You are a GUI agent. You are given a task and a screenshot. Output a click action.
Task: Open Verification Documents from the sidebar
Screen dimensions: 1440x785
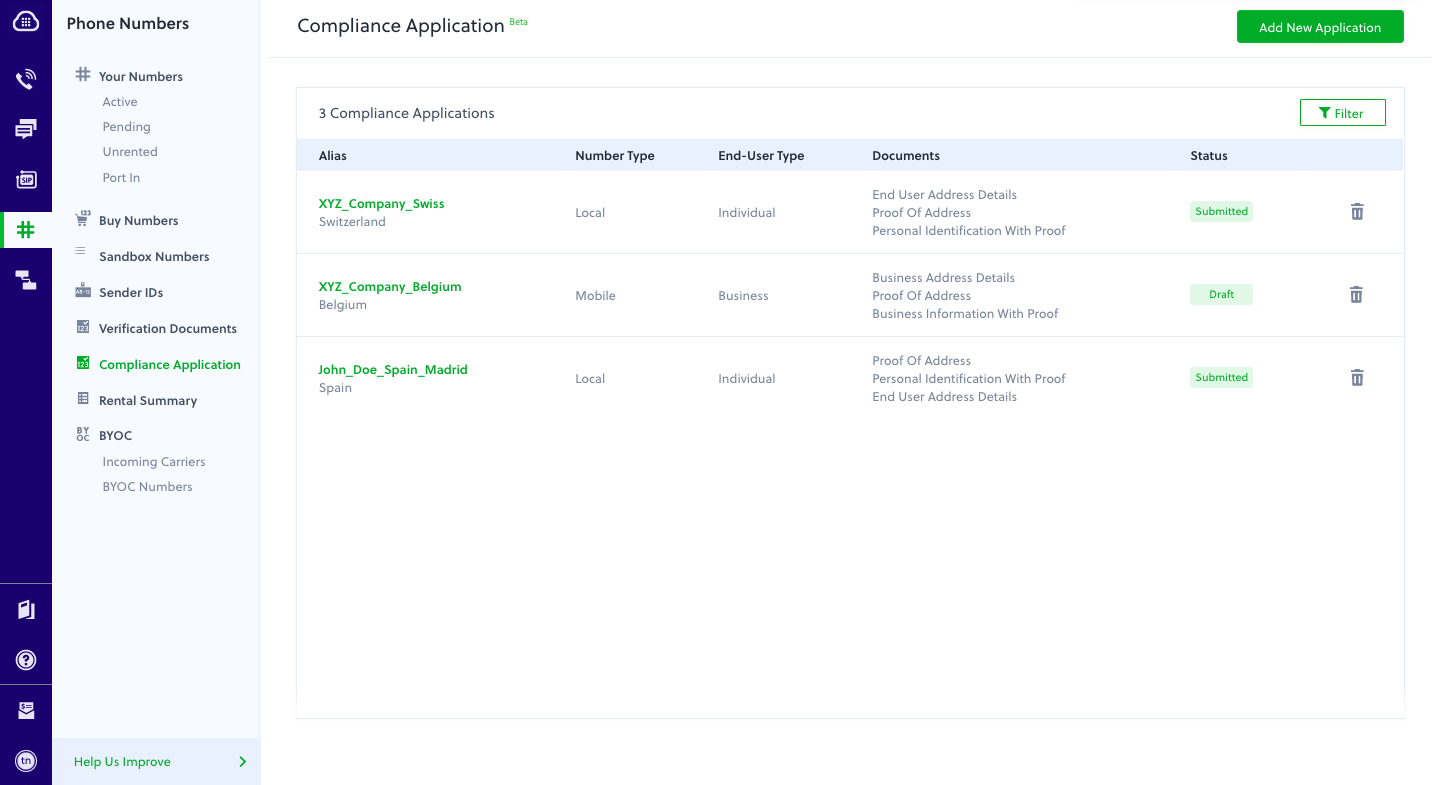(x=167, y=328)
